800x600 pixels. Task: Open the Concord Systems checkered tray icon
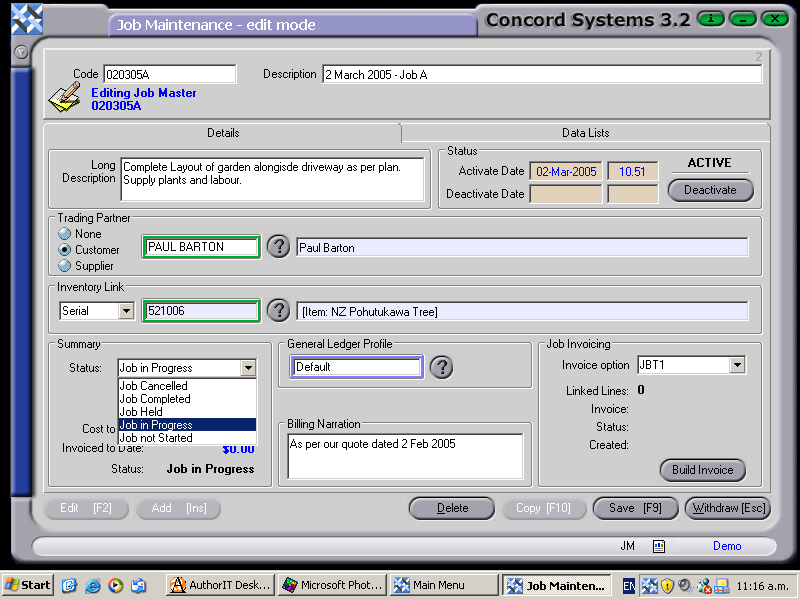pyautogui.click(x=649, y=585)
